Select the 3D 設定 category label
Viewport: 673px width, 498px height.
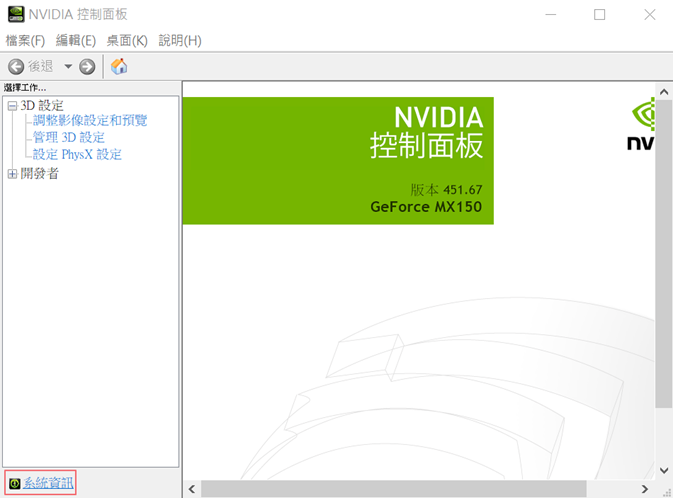coord(42,106)
